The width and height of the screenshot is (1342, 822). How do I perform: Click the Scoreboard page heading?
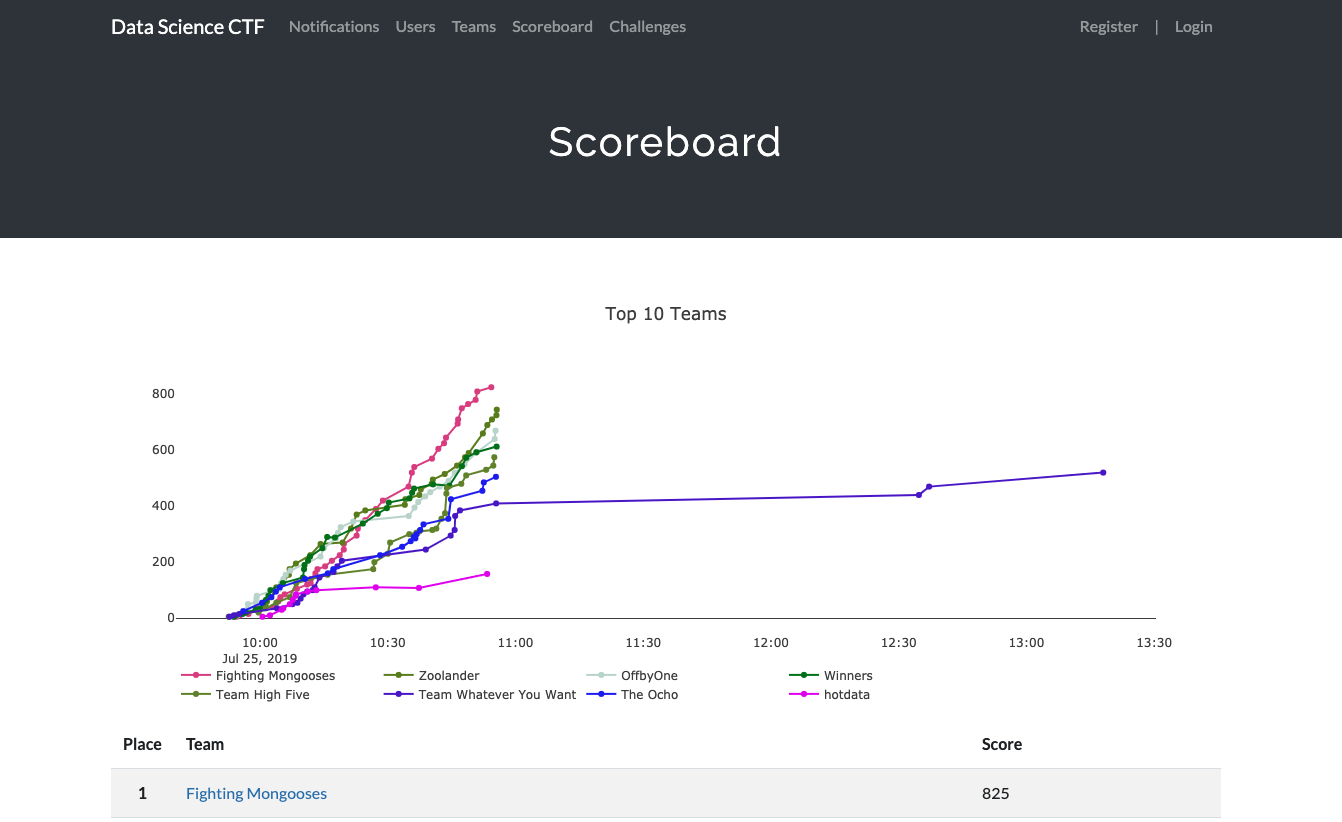pyautogui.click(x=665, y=142)
